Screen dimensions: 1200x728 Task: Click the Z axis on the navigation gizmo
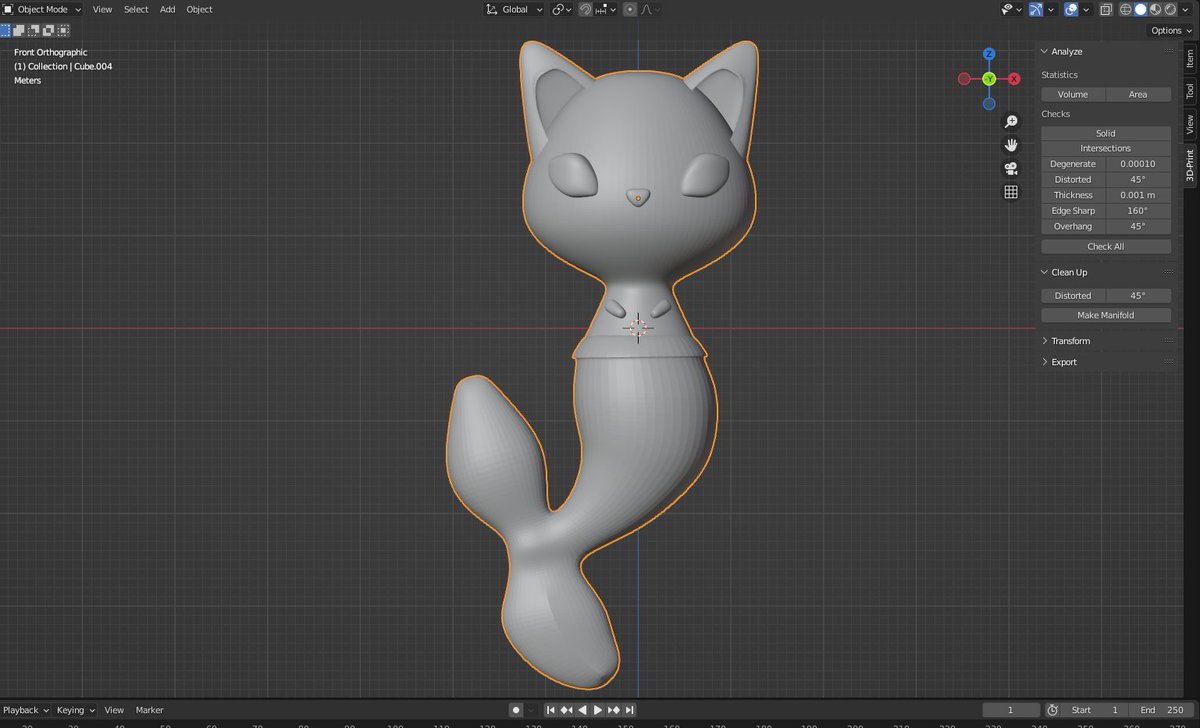click(x=990, y=55)
